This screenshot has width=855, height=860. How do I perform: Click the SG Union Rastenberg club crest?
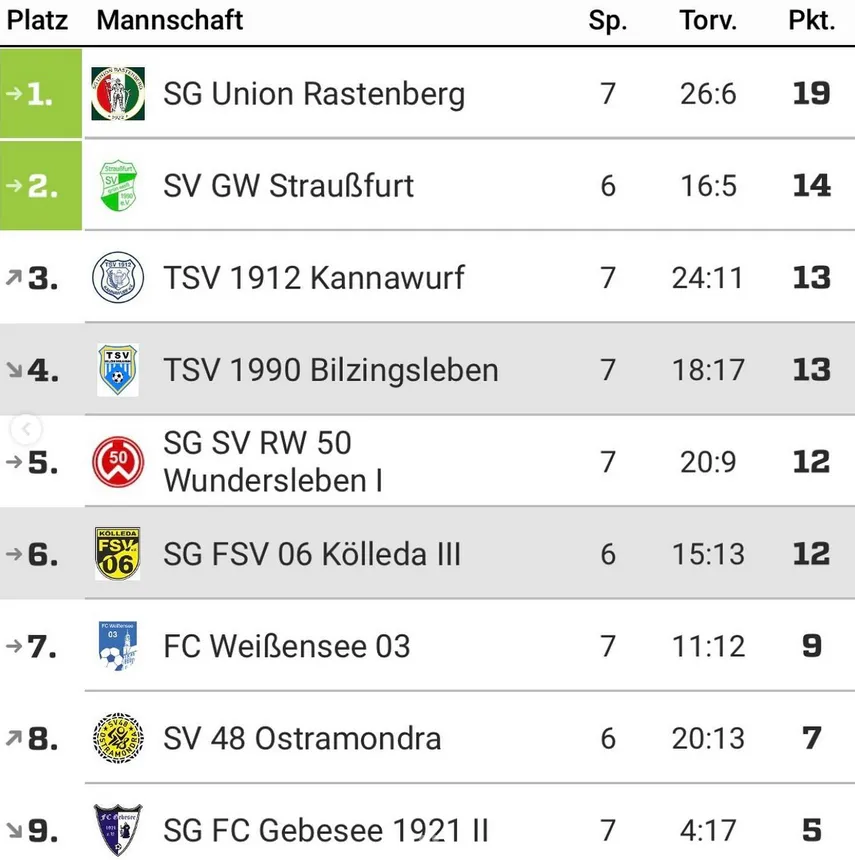click(x=118, y=94)
